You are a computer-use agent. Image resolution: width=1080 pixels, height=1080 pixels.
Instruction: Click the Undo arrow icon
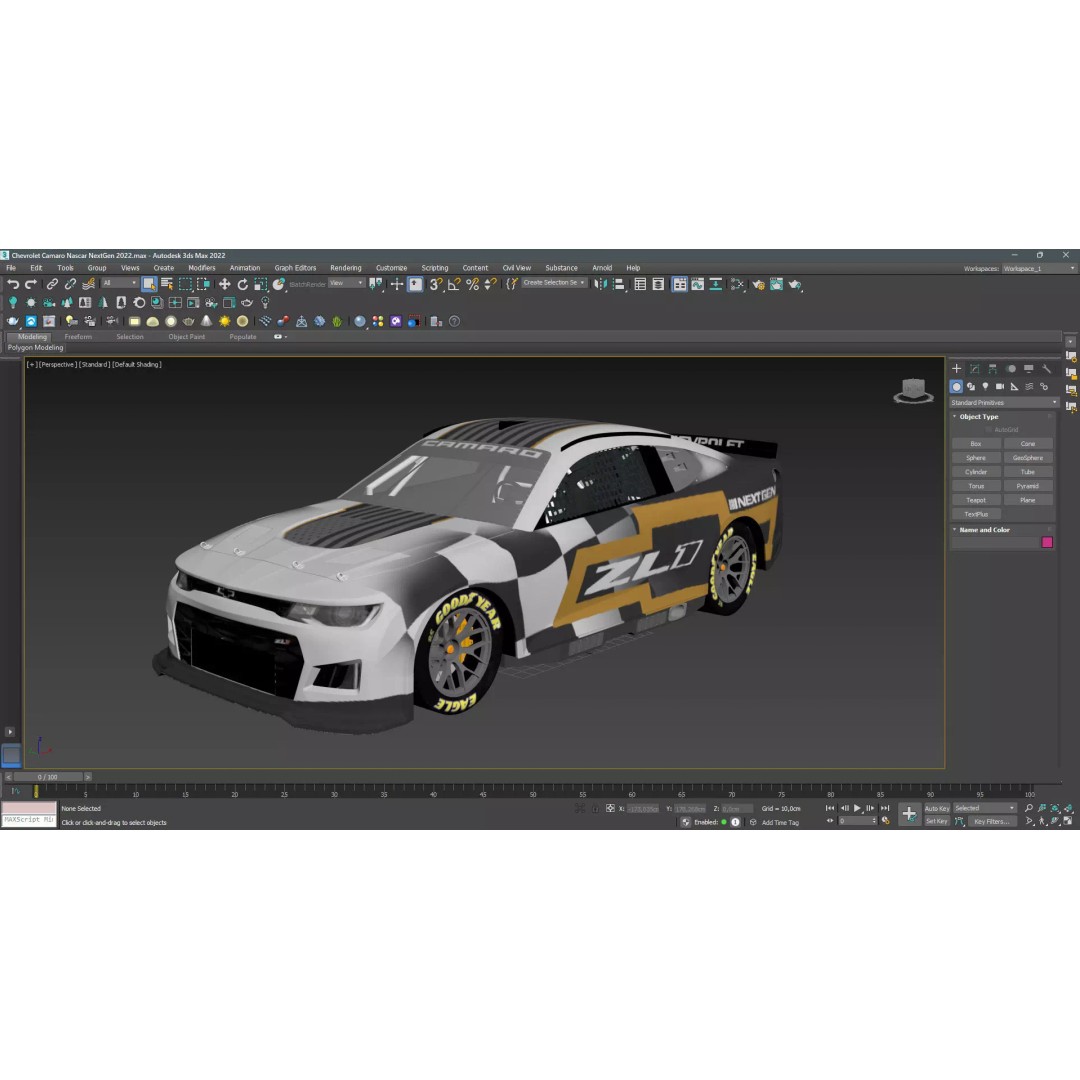pyautogui.click(x=13, y=284)
